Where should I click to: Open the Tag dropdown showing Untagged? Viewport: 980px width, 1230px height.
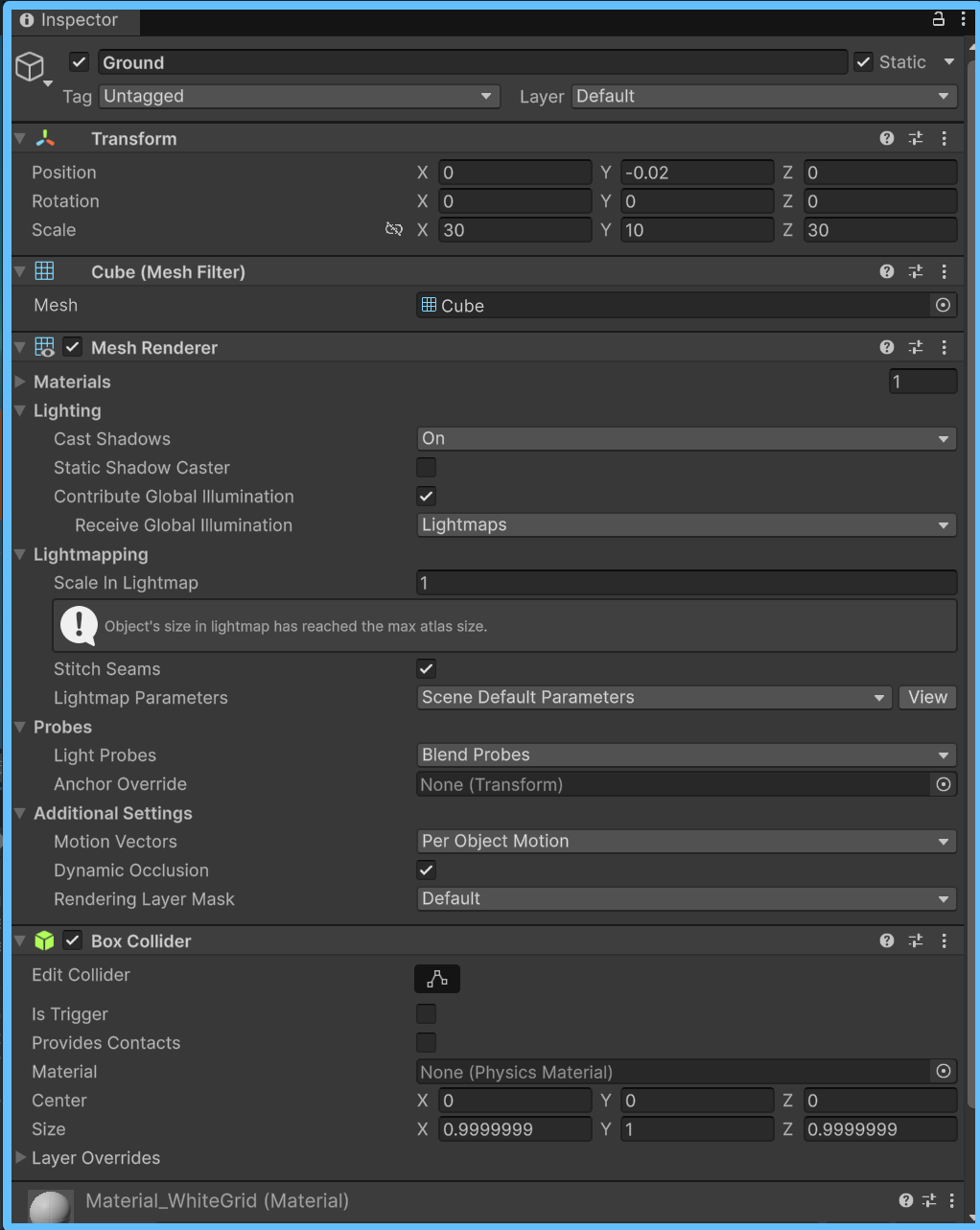[x=299, y=96]
